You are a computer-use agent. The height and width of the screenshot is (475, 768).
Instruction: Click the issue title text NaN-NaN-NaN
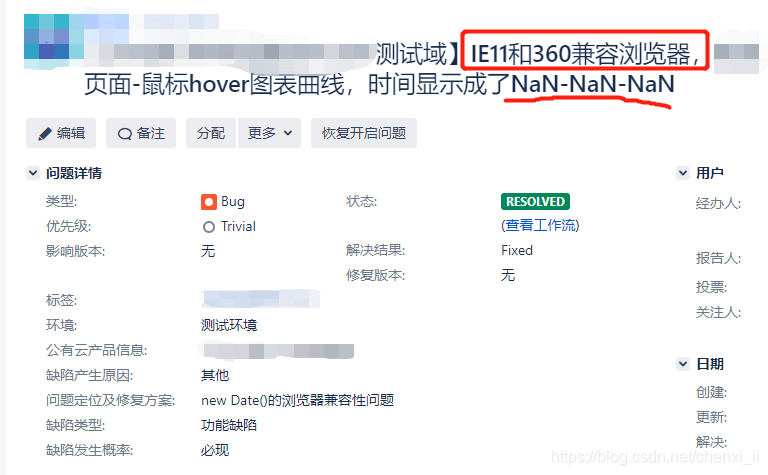point(593,84)
